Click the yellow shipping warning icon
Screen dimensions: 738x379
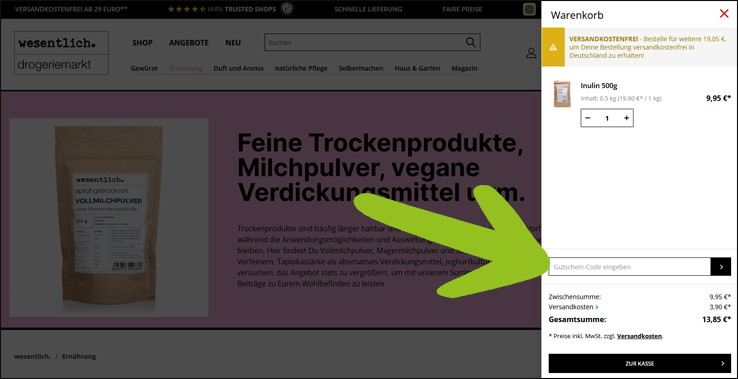(553, 47)
